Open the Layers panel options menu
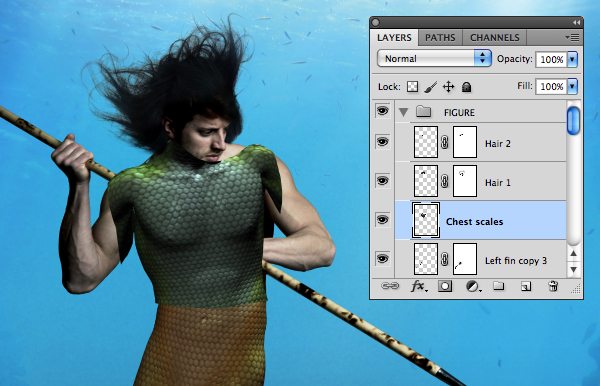 tap(572, 37)
